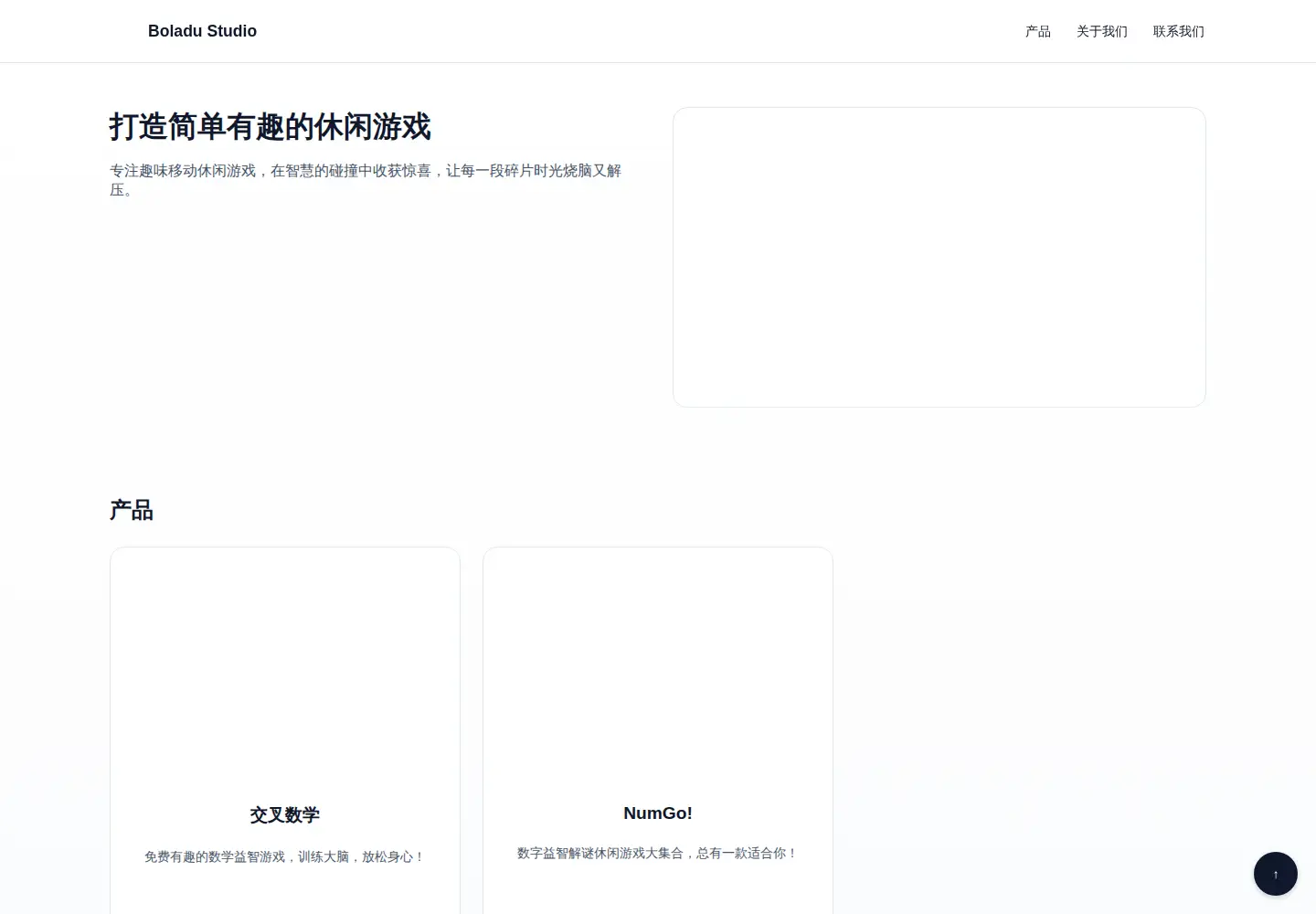Open the 联系我们 navigation link
The width and height of the screenshot is (1316, 914).
[1179, 31]
